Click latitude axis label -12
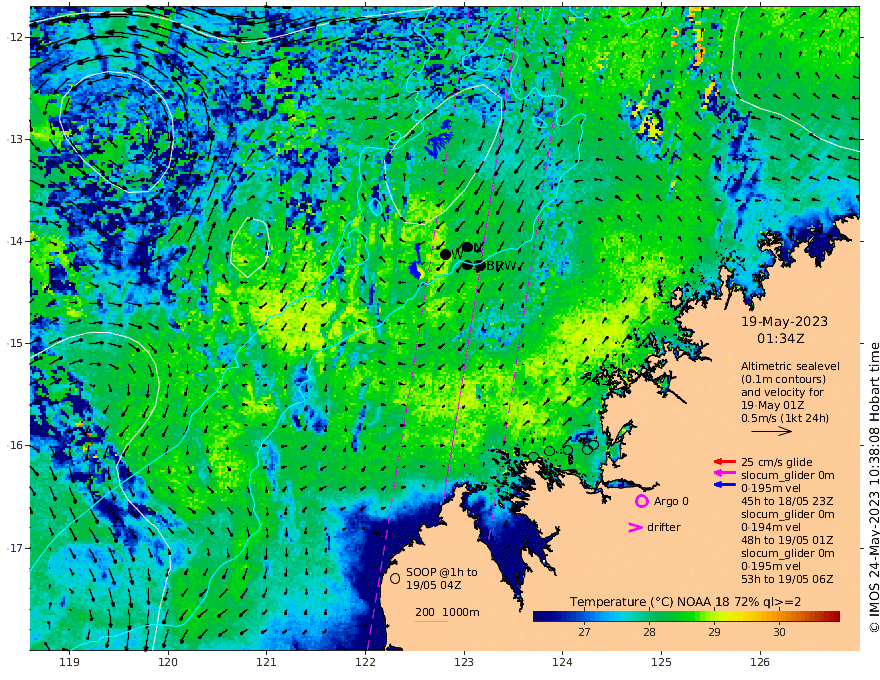 click(x=13, y=37)
